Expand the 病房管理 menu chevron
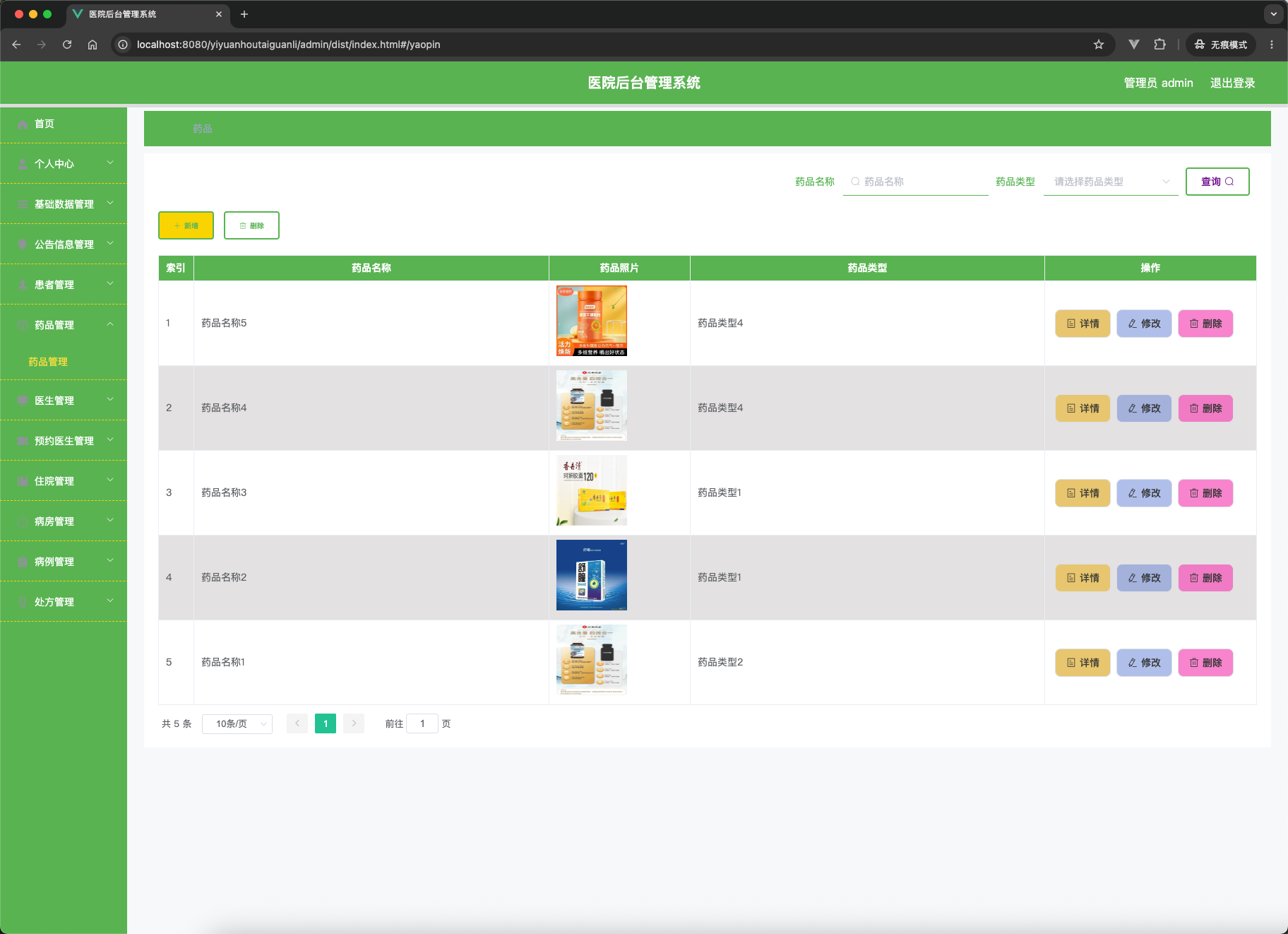Viewport: 1288px width, 934px height. point(110,521)
